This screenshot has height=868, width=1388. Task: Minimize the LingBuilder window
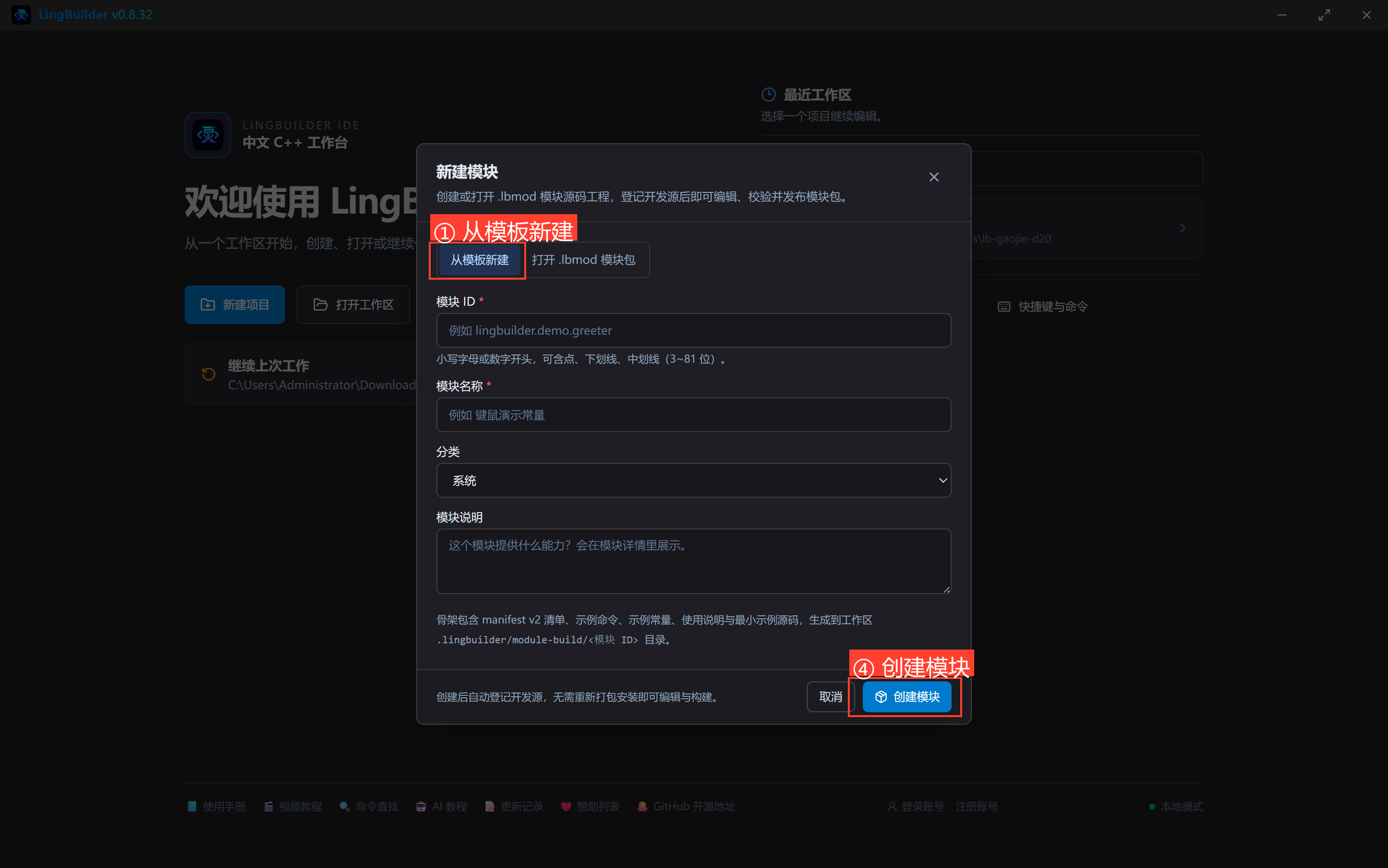pos(1282,15)
